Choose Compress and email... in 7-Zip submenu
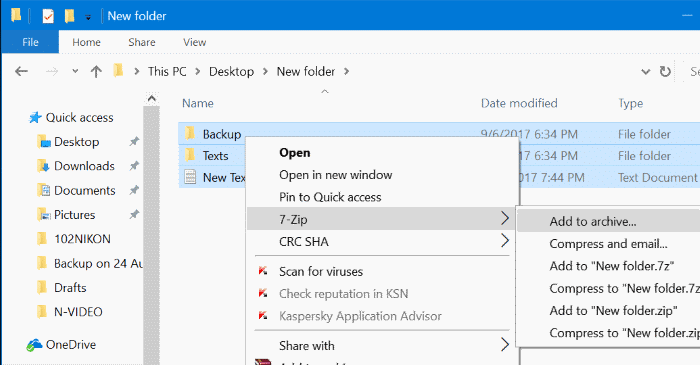This screenshot has height=365, width=700. coord(608,244)
